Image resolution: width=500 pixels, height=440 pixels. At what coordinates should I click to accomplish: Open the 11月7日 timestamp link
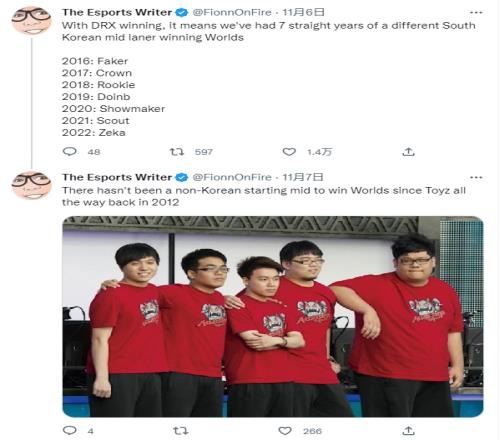(x=303, y=177)
